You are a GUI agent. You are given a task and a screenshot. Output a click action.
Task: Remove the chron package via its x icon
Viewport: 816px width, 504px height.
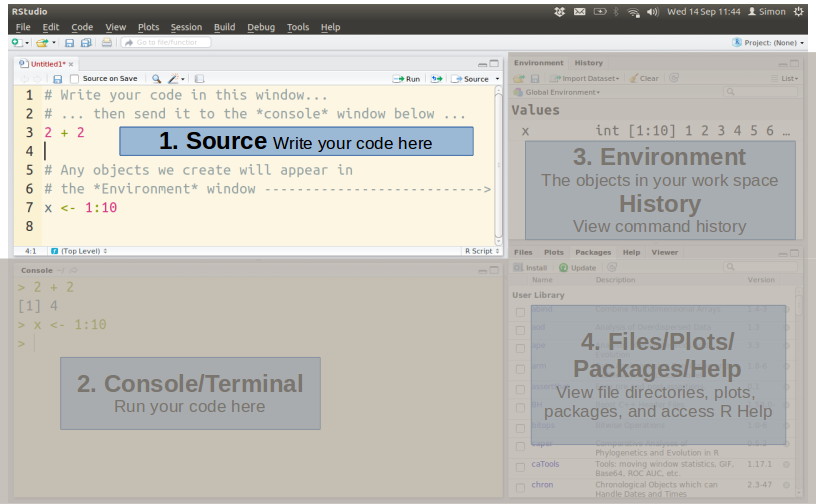[786, 485]
